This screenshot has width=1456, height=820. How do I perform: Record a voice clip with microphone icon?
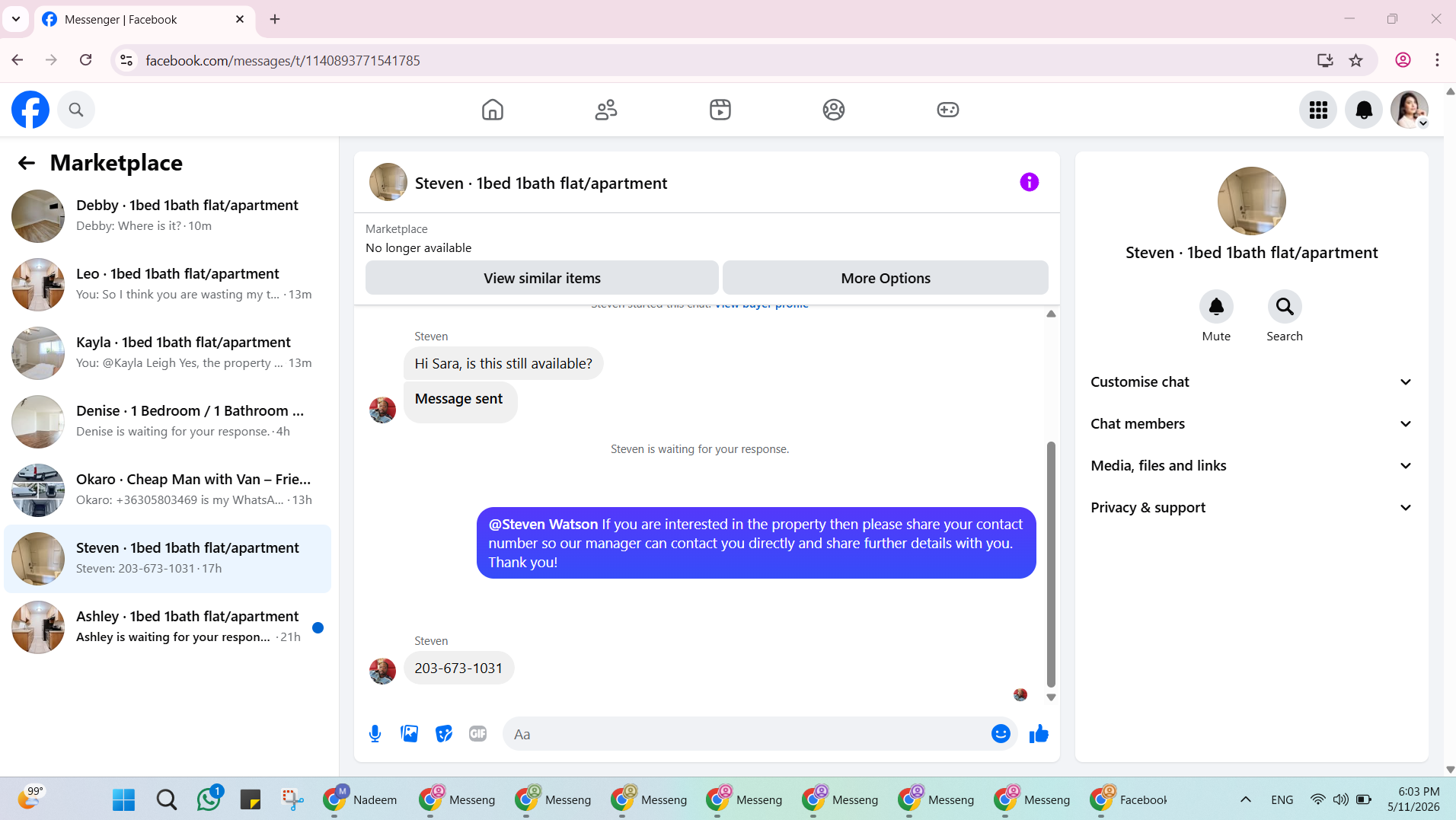coord(375,734)
